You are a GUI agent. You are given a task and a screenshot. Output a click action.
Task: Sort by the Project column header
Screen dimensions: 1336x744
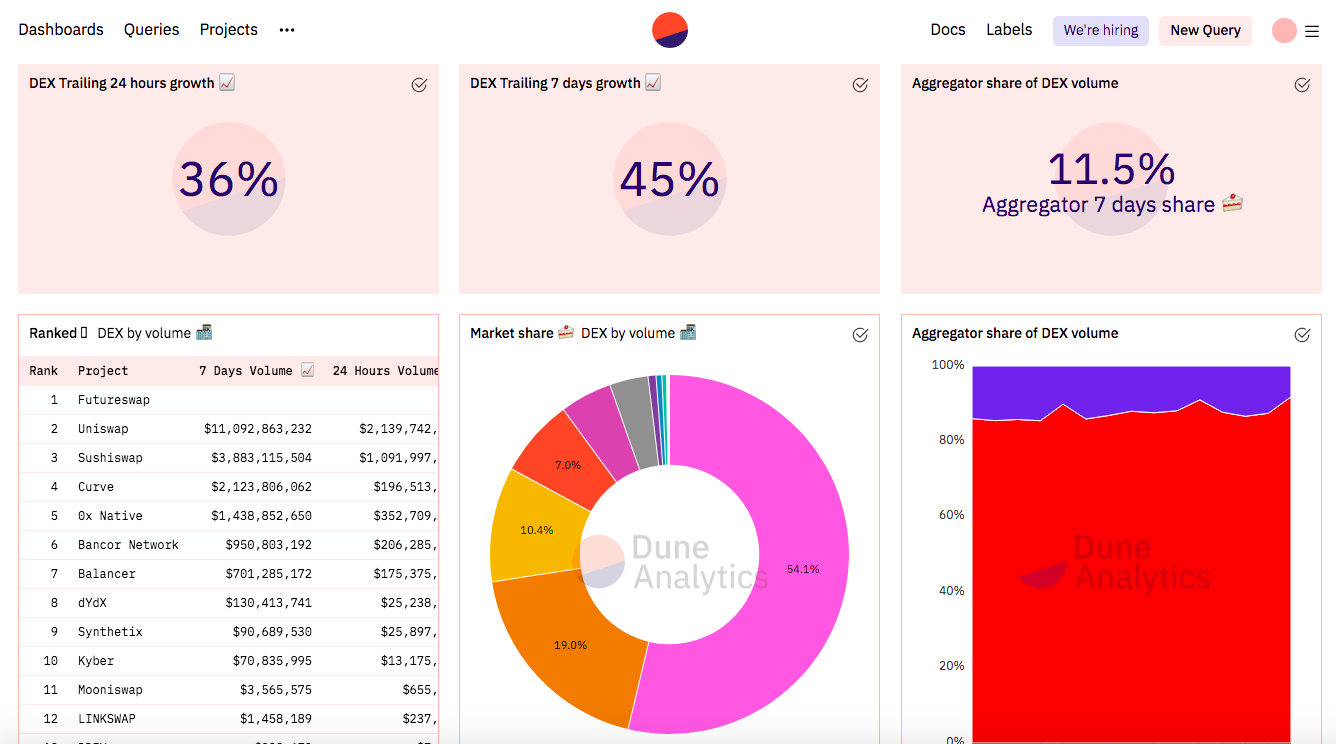(x=103, y=371)
